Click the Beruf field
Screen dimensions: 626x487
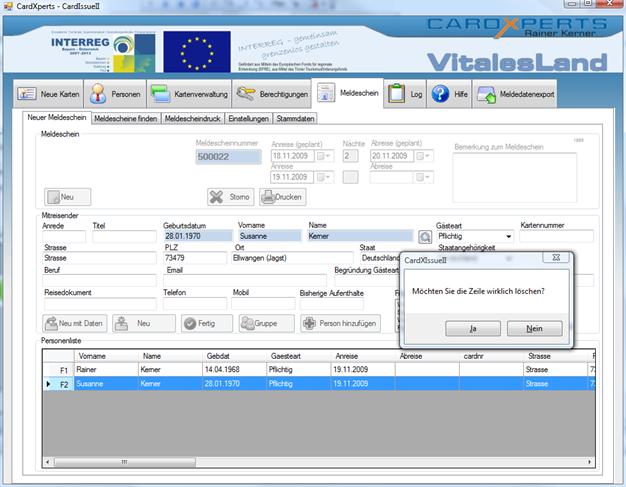point(99,280)
